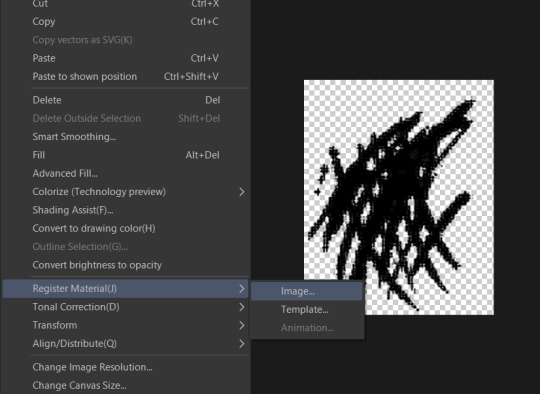The width and height of the screenshot is (540, 394).
Task: Choose Cut from the Edit menu
Action: tap(125, 4)
